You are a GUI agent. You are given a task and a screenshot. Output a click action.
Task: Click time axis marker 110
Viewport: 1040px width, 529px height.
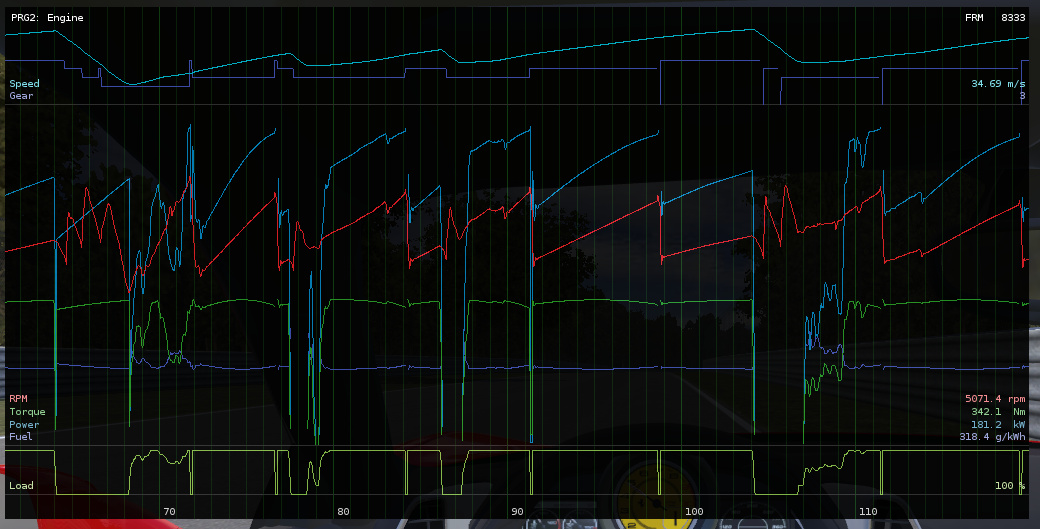pyautogui.click(x=868, y=511)
